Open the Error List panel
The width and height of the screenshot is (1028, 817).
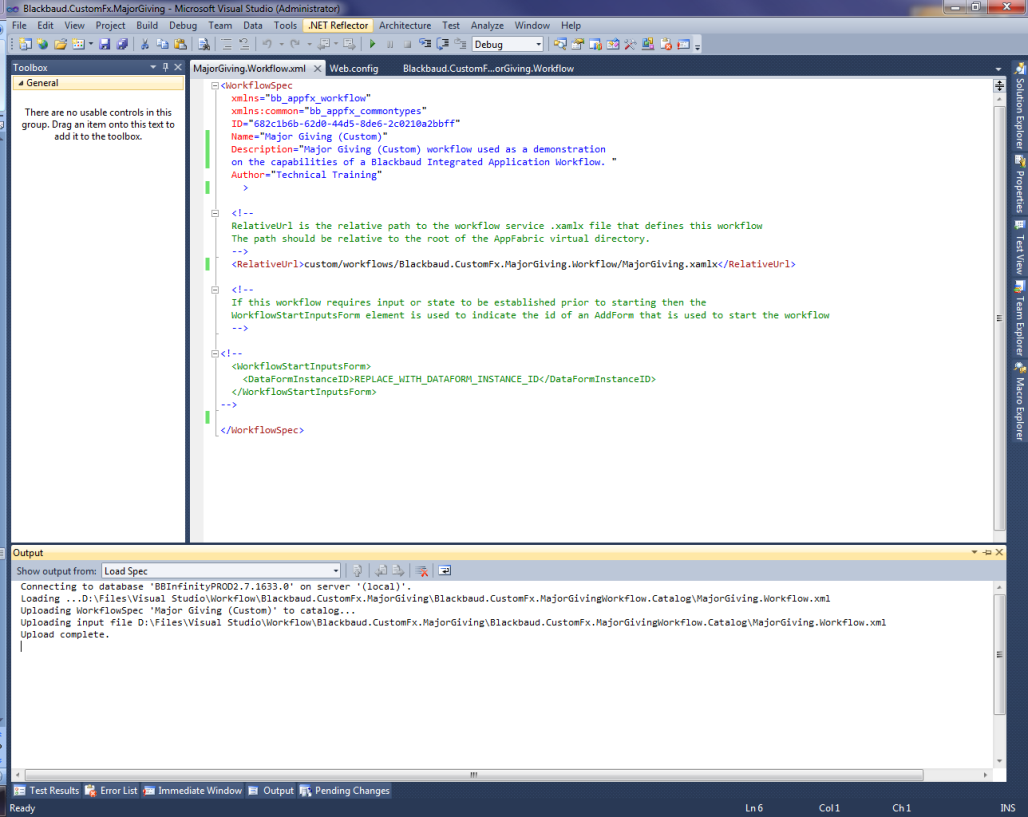112,791
